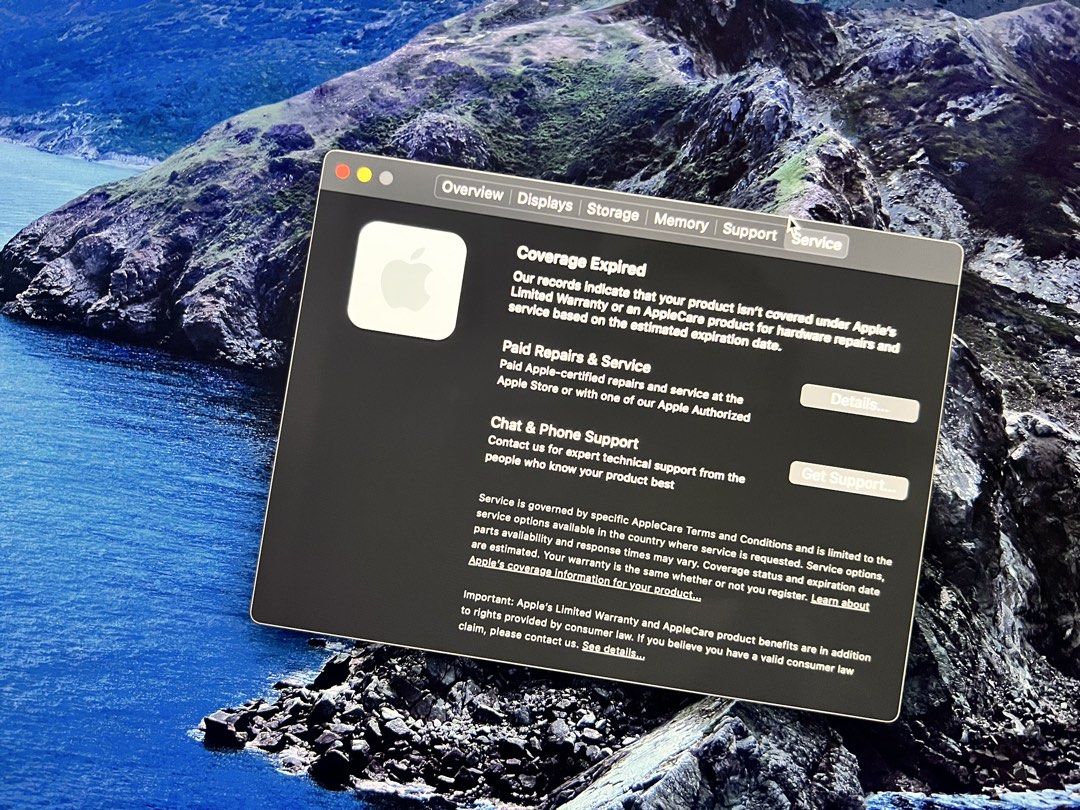Switch to the Overview tab
This screenshot has height=810, width=1080.
click(472, 191)
